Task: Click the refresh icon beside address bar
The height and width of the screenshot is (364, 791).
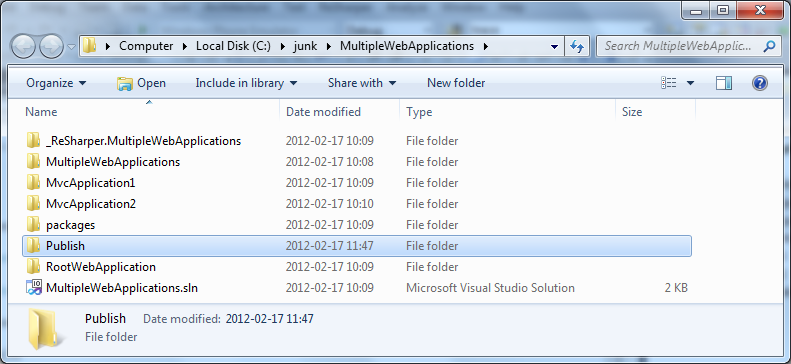Action: click(577, 46)
